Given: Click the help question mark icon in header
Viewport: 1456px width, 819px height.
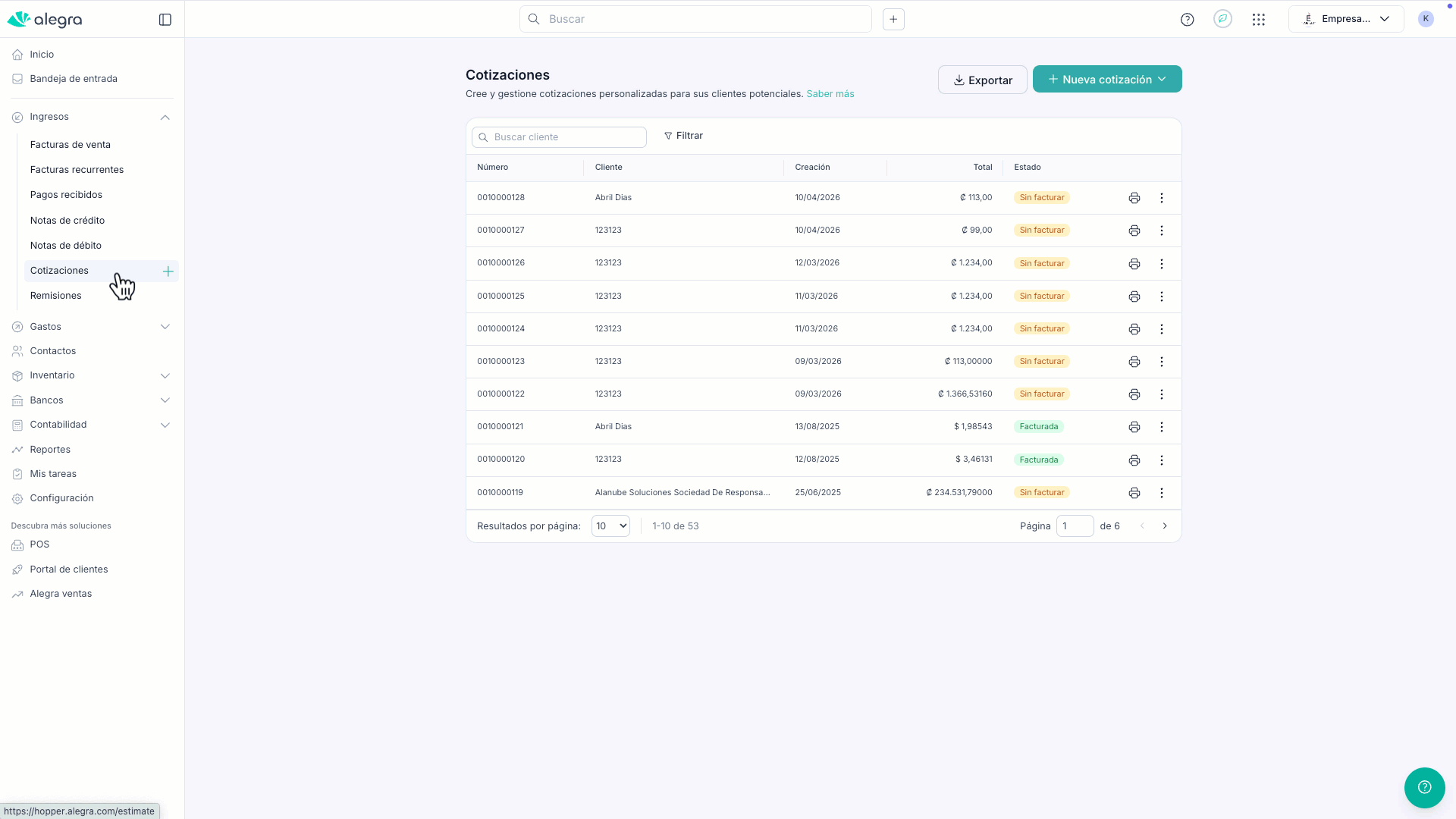Looking at the screenshot, I should tap(1187, 20).
